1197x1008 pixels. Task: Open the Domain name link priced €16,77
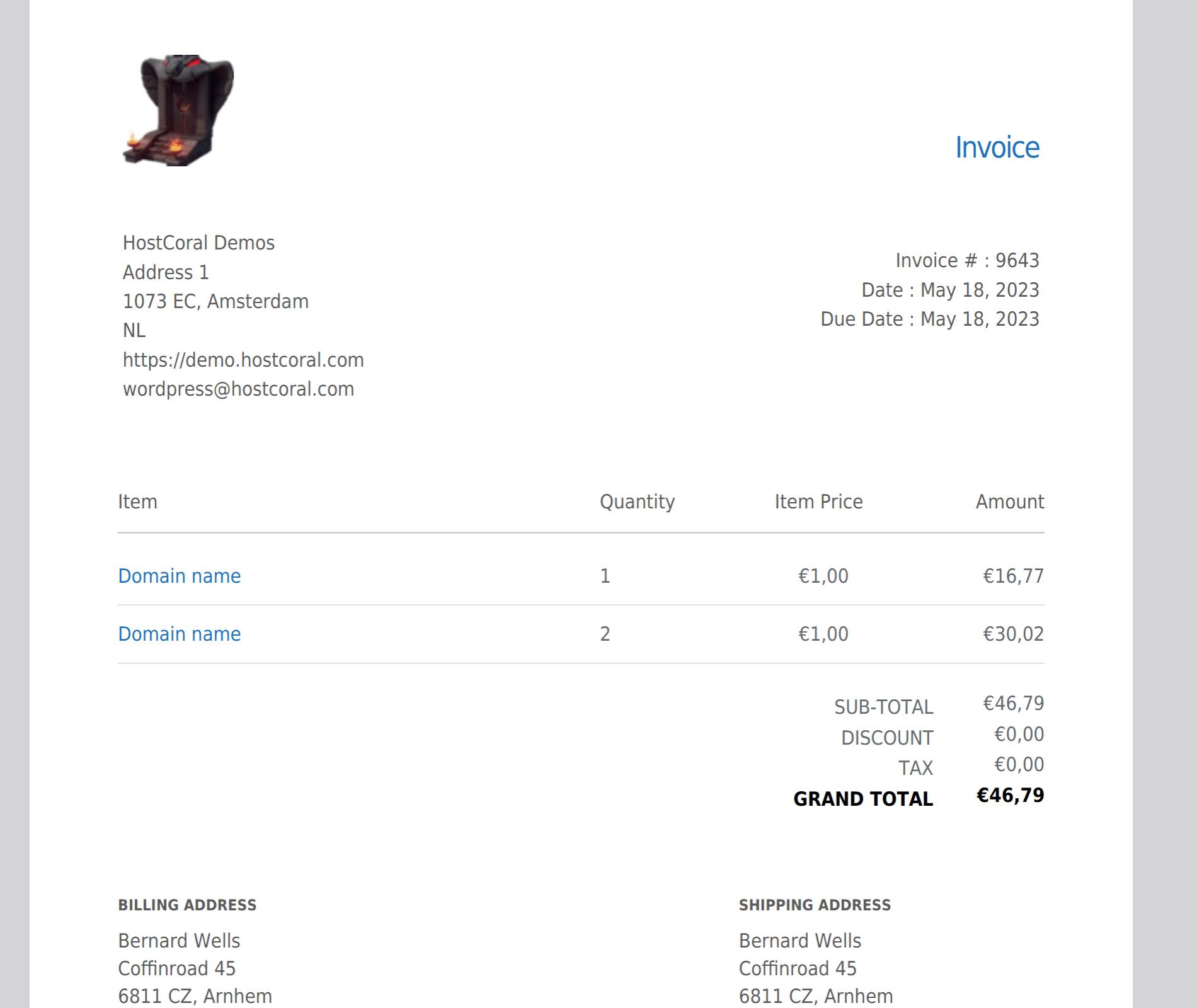pos(180,576)
